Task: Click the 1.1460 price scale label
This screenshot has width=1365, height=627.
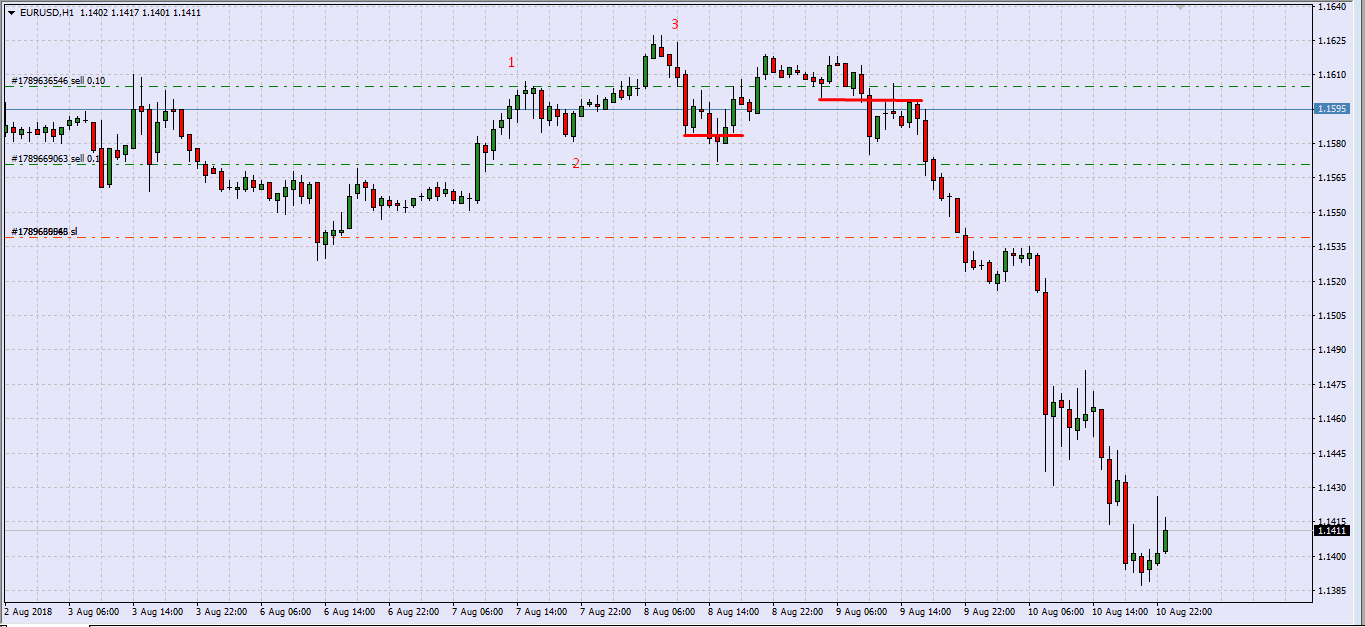Action: [1331, 419]
